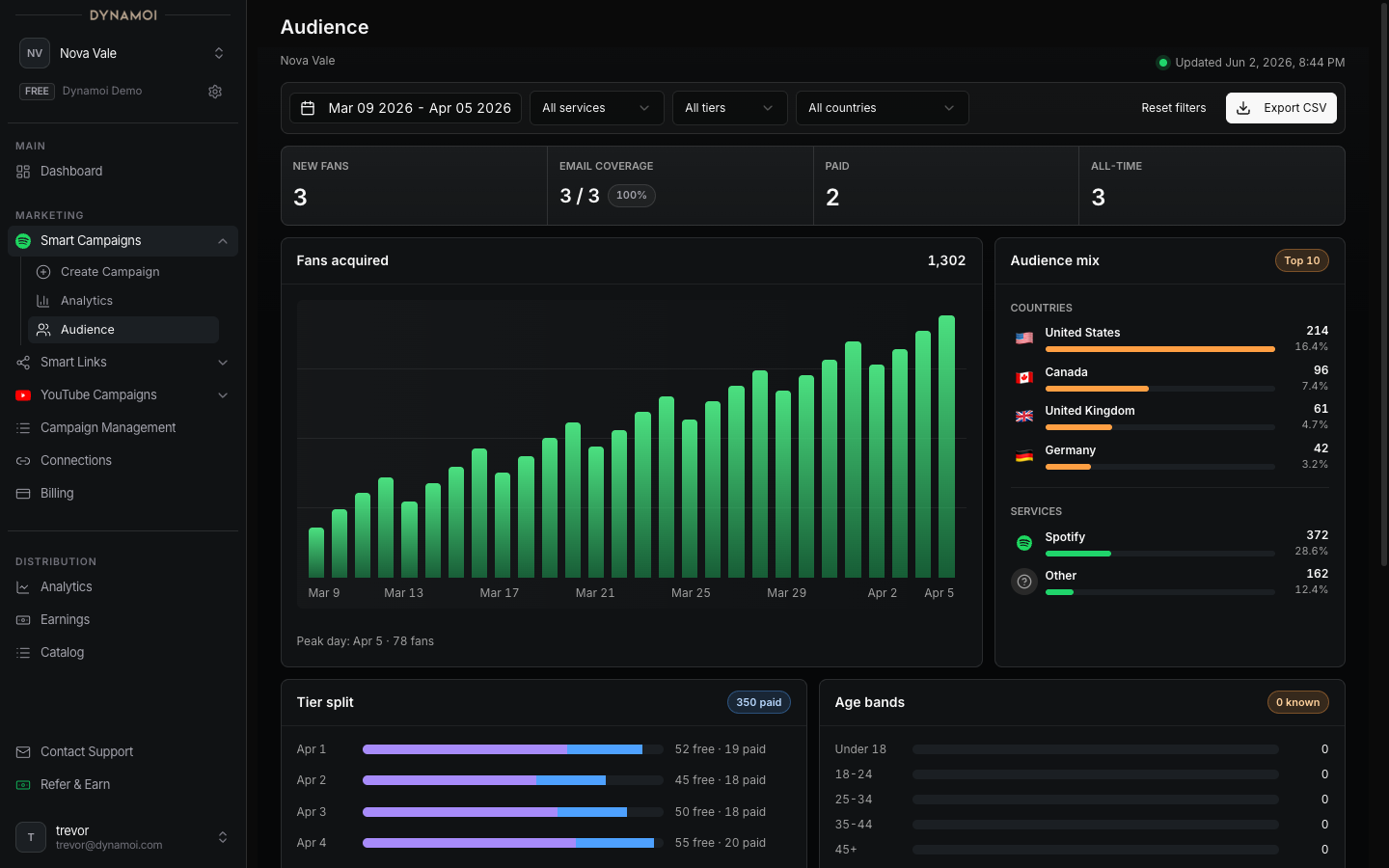Viewport: 1389px width, 868px height.
Task: Open the Earnings page
Action: pyautogui.click(x=123, y=620)
